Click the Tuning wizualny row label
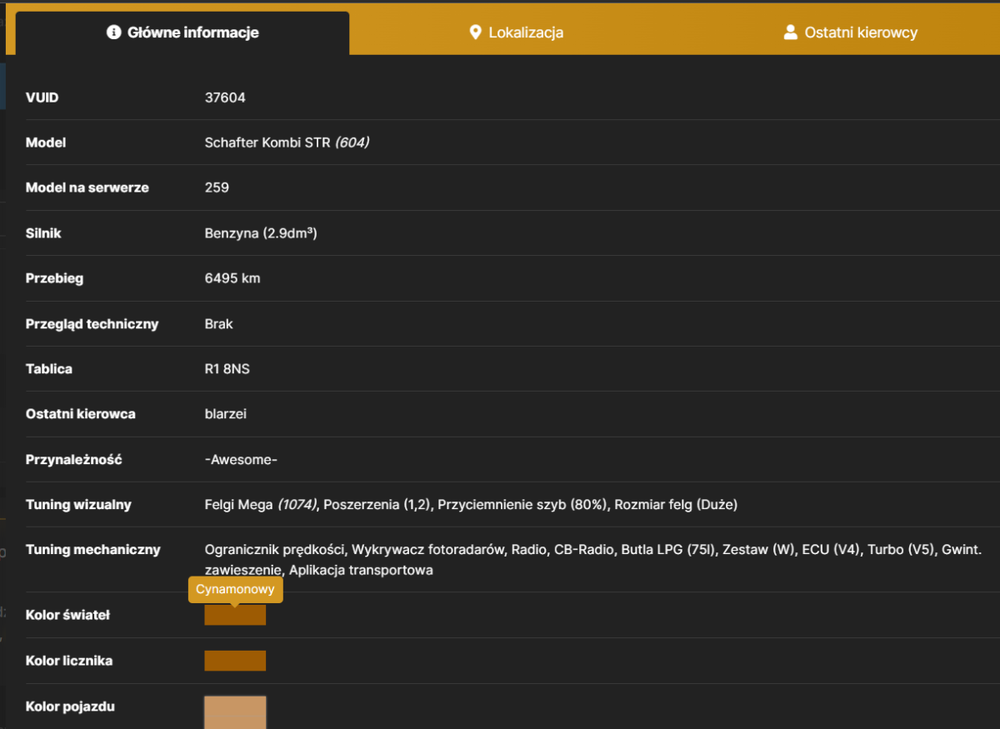The width and height of the screenshot is (1000, 729). [78, 504]
